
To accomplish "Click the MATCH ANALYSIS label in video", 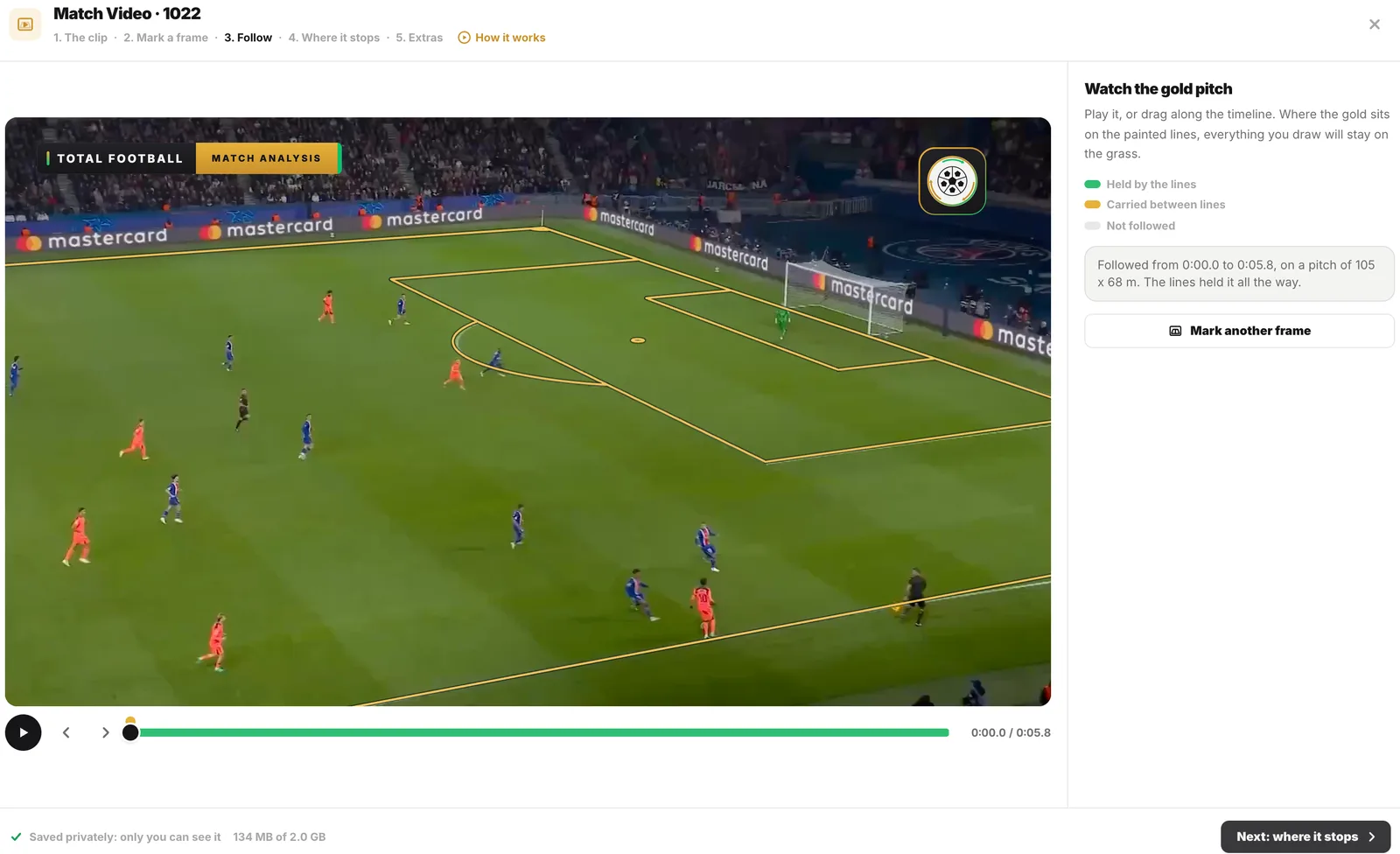I will point(266,158).
